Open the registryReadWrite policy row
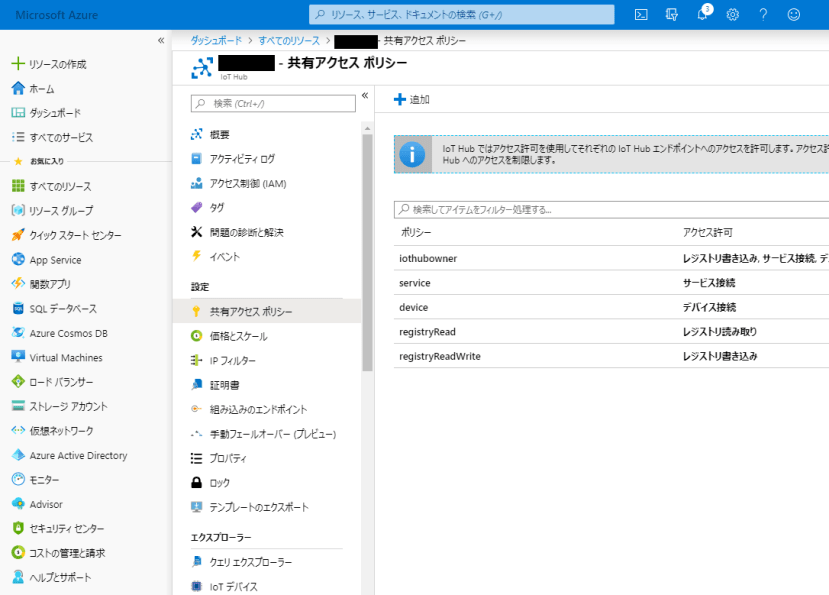Screen dimensions: 829x595 [x=611, y=356]
